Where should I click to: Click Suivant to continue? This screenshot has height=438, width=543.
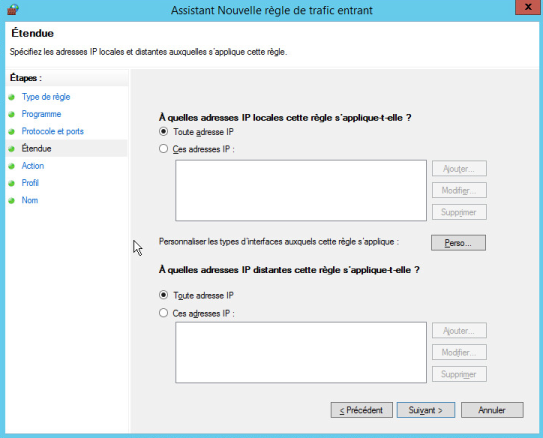(x=426, y=410)
